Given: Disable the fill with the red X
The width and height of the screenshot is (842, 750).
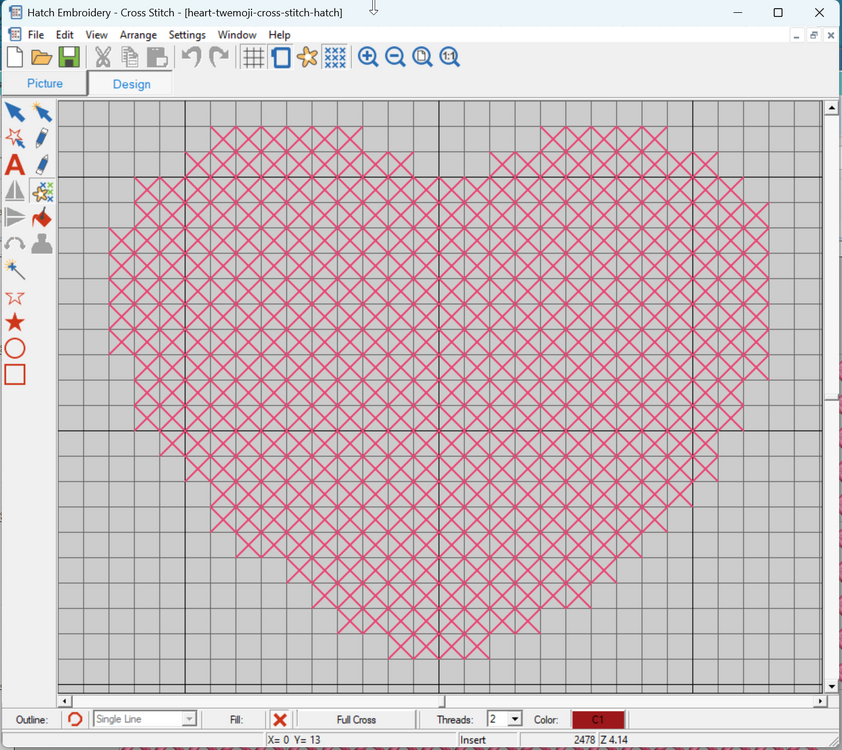Looking at the screenshot, I should tap(280, 719).
